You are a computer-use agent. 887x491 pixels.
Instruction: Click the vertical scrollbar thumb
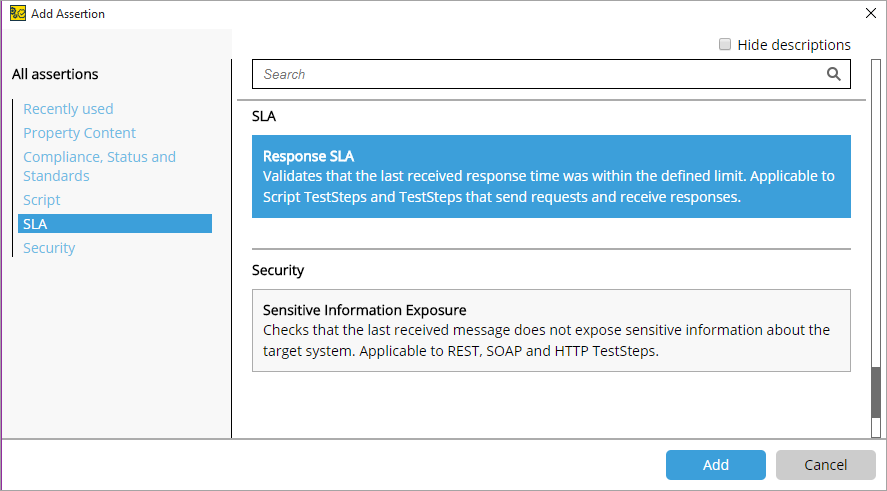pyautogui.click(x=876, y=392)
